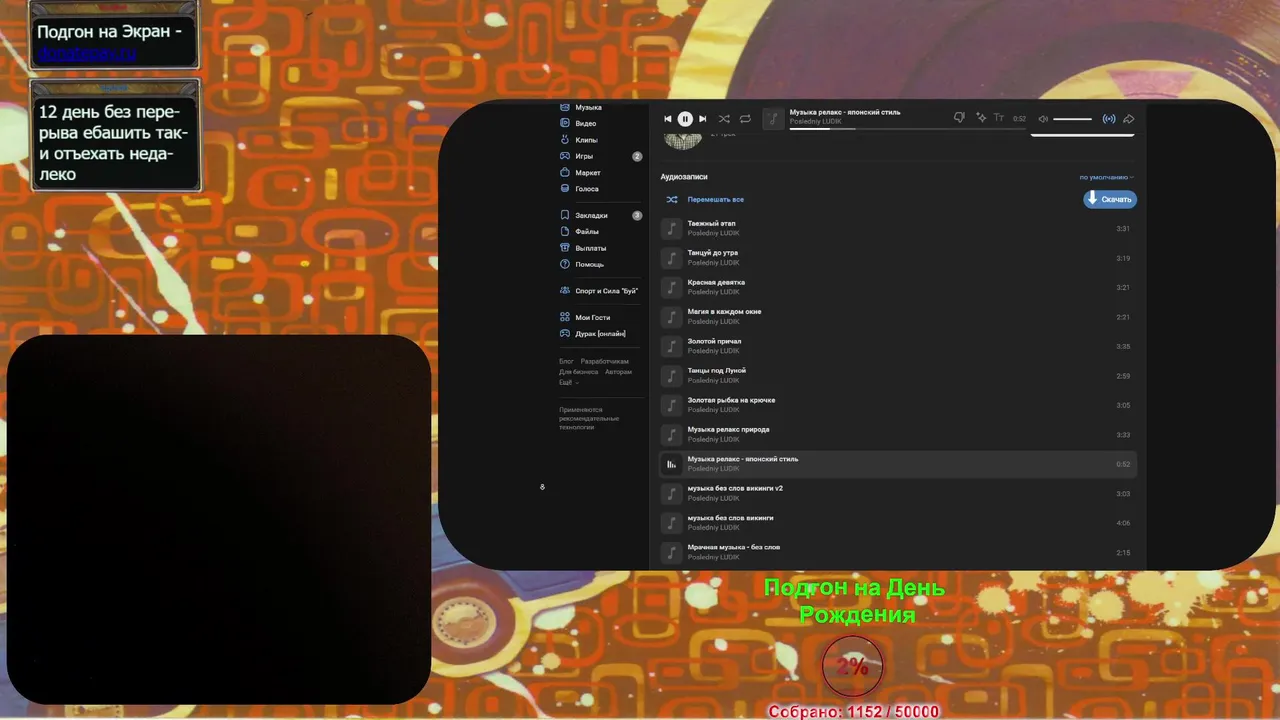Open Помощь help in sidebar
This screenshot has width=1280, height=720.
589,264
